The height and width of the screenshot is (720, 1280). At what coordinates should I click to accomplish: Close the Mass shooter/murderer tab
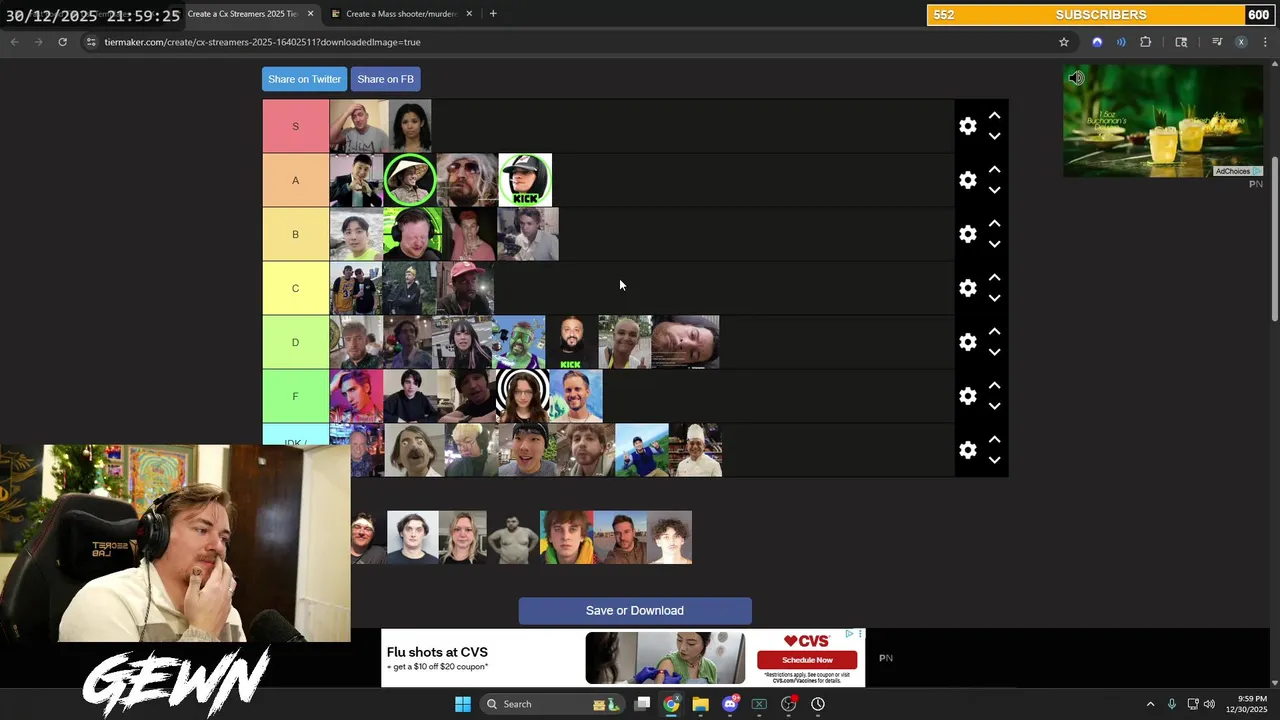click(469, 14)
